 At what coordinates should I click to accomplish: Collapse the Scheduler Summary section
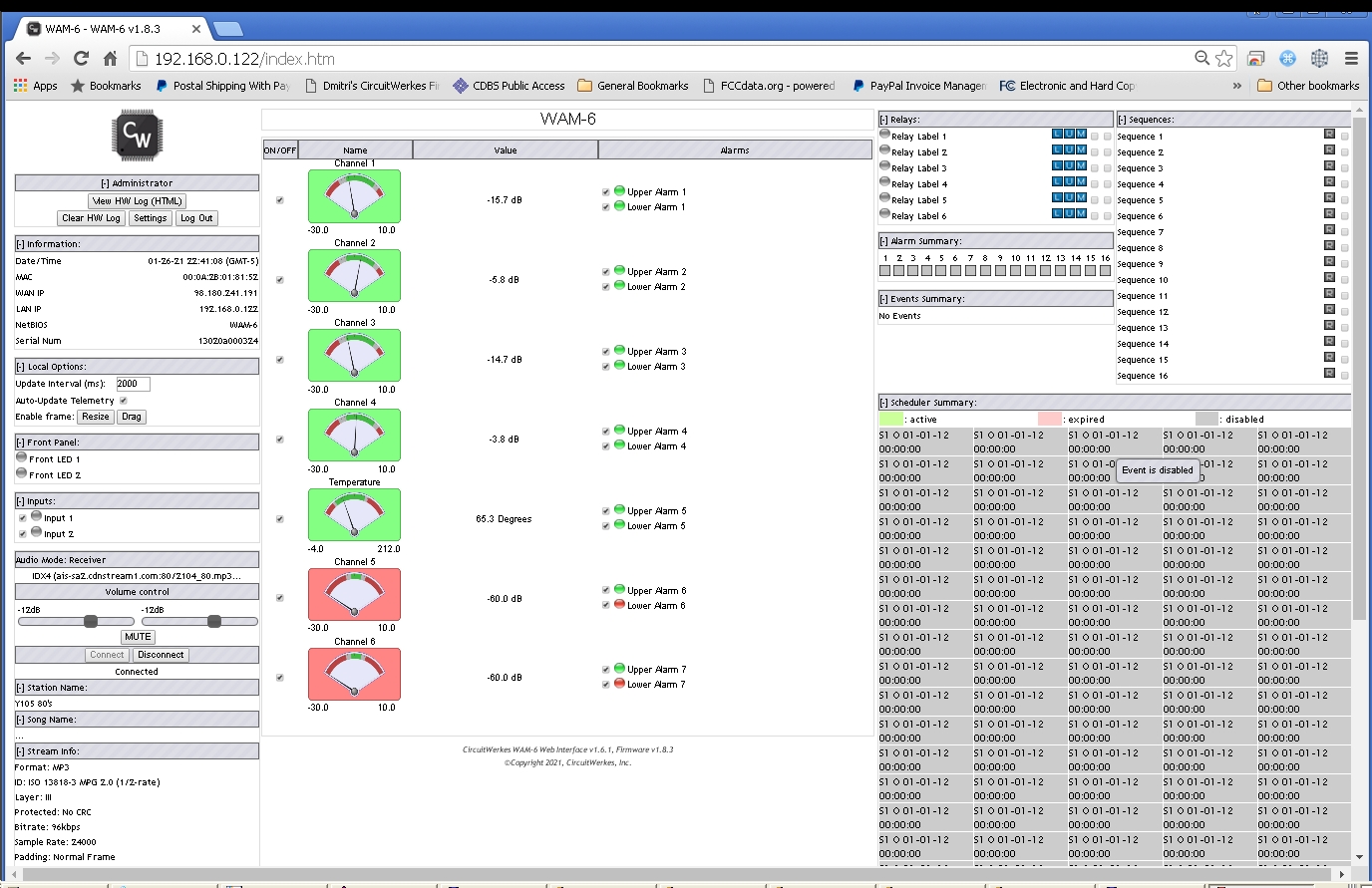pyautogui.click(x=883, y=403)
